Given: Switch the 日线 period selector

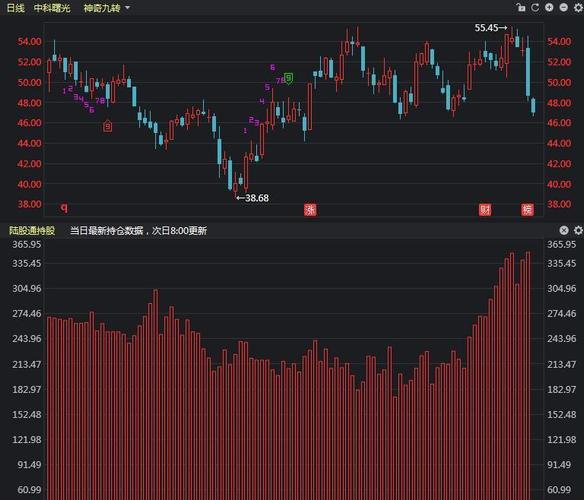Looking at the screenshot, I should pos(16,8).
